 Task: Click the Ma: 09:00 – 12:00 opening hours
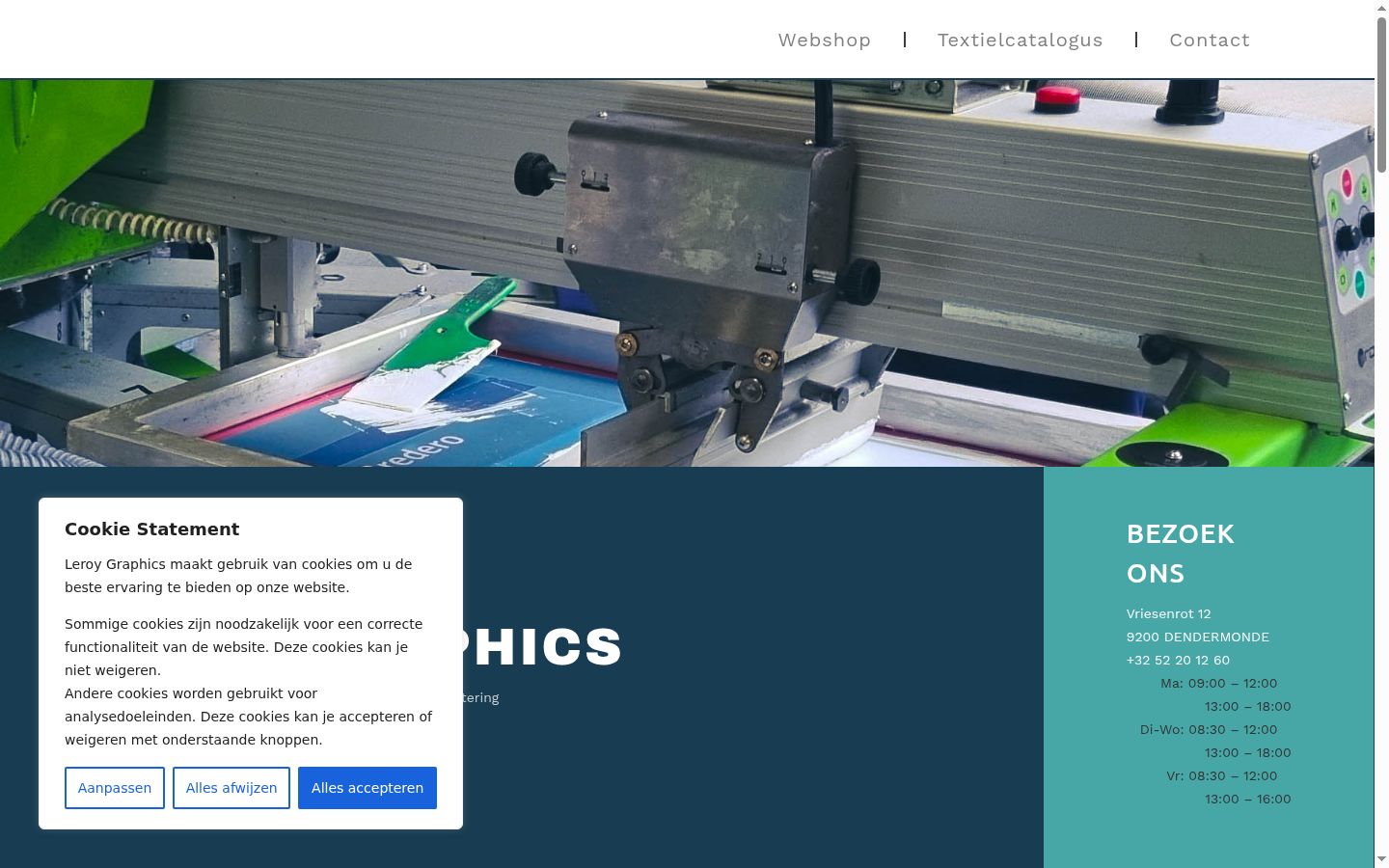1218,683
